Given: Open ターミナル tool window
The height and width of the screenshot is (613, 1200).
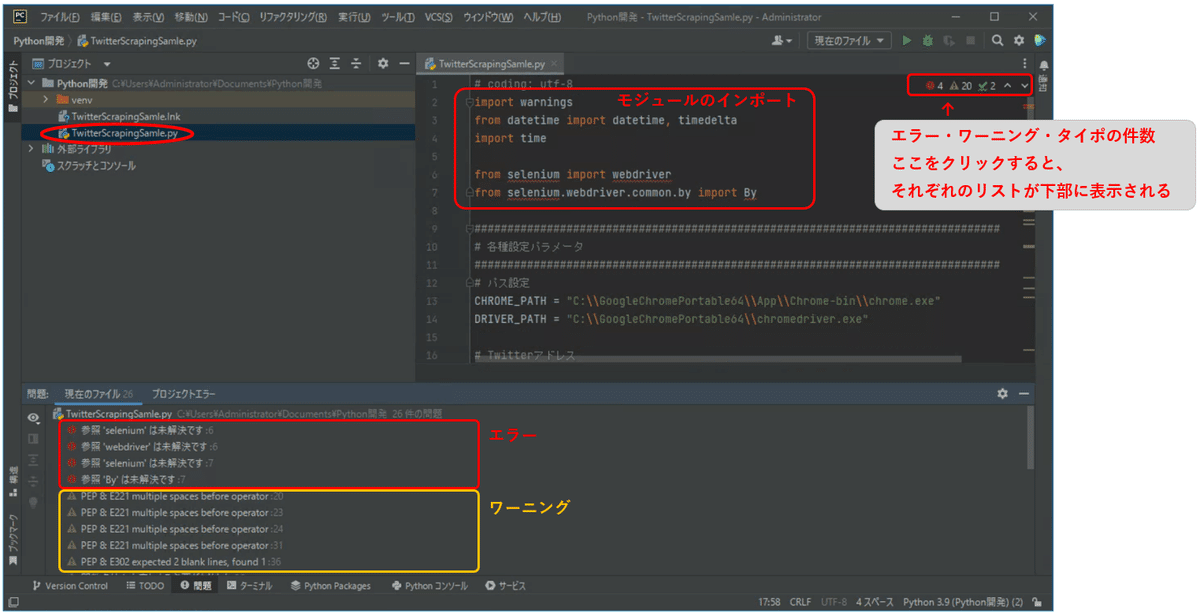Looking at the screenshot, I should point(249,586).
